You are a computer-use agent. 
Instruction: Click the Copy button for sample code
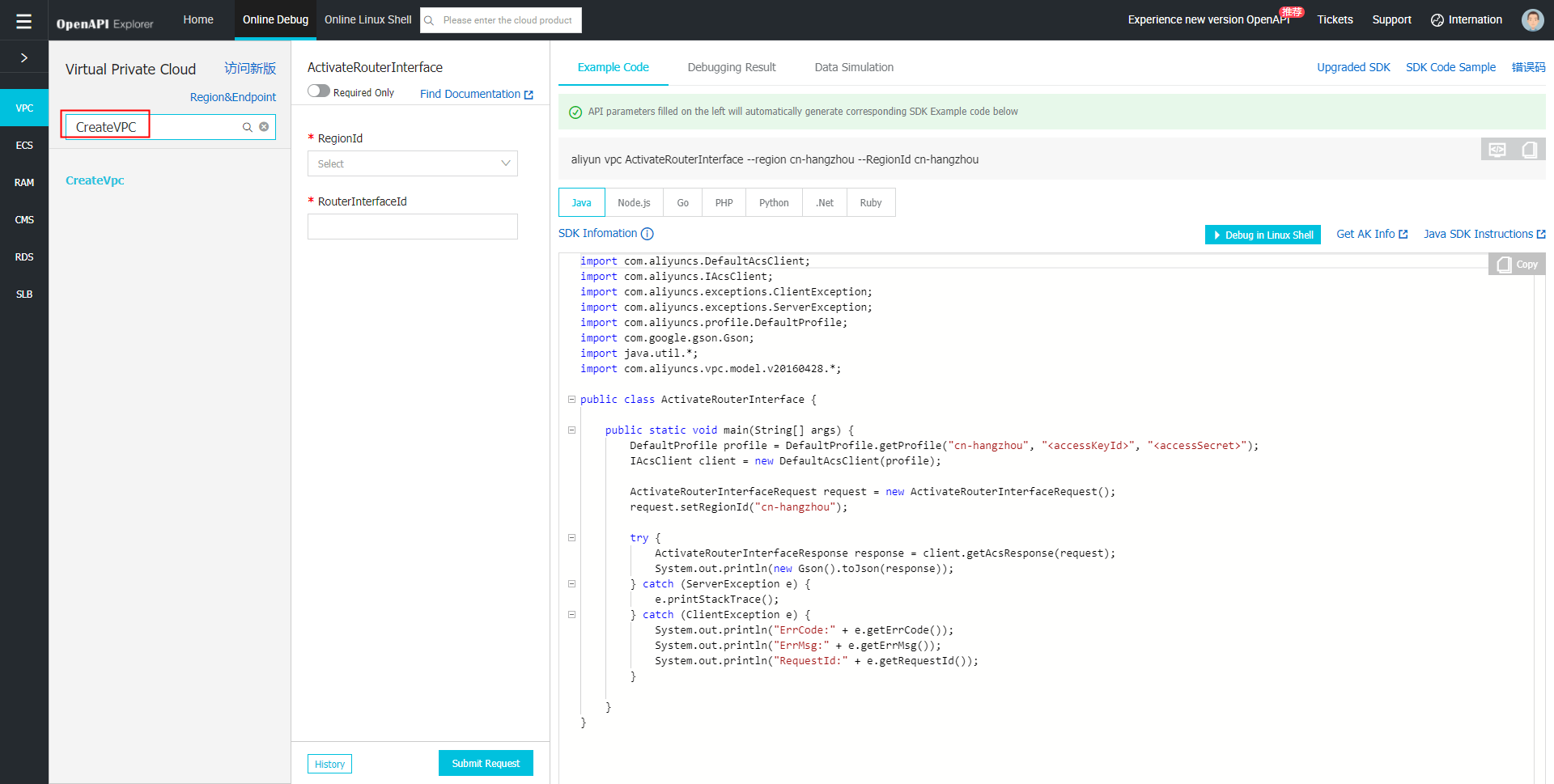(x=1517, y=265)
